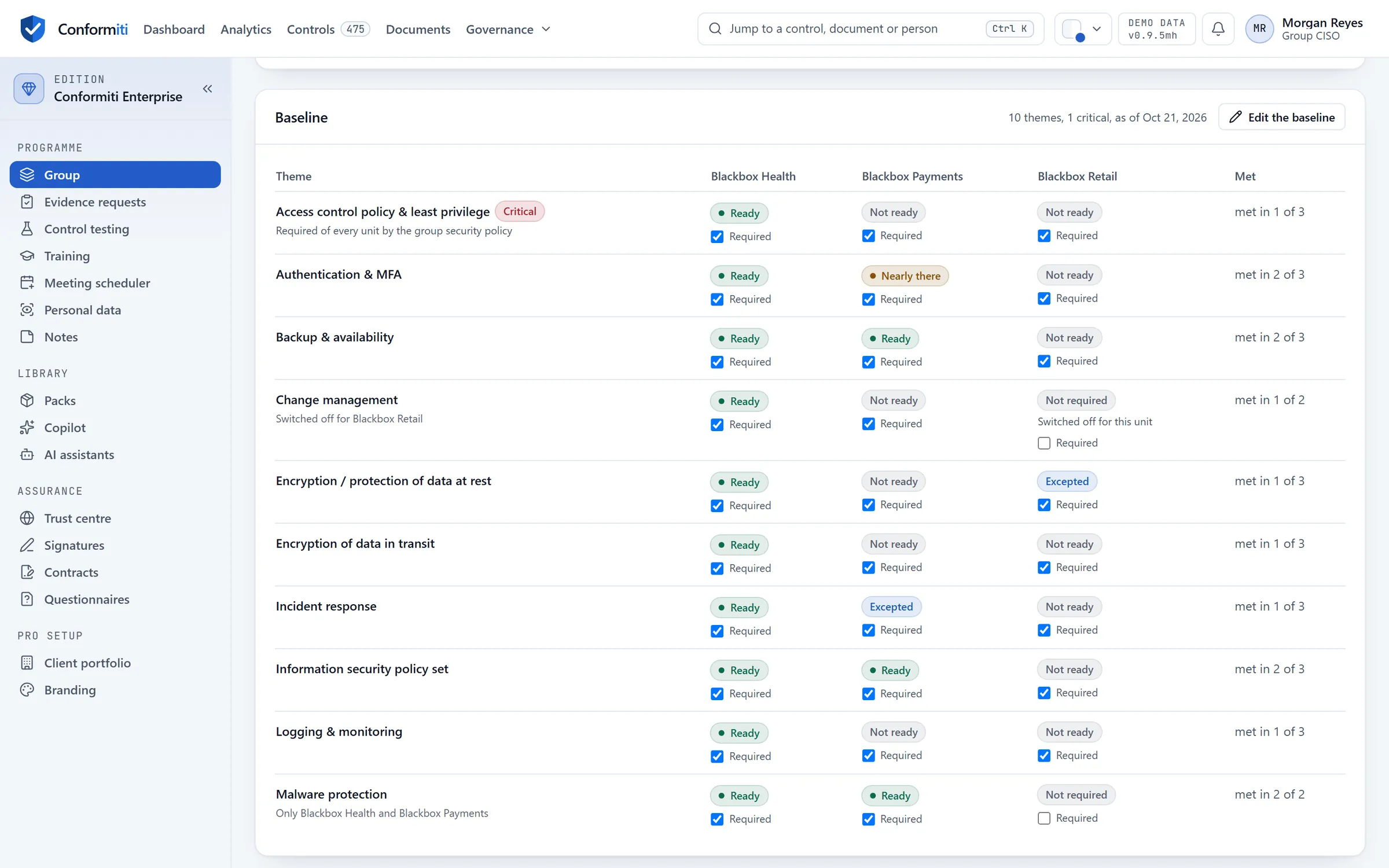
Task: Click met in 2 of 2 for Malware protection
Action: (x=1269, y=795)
